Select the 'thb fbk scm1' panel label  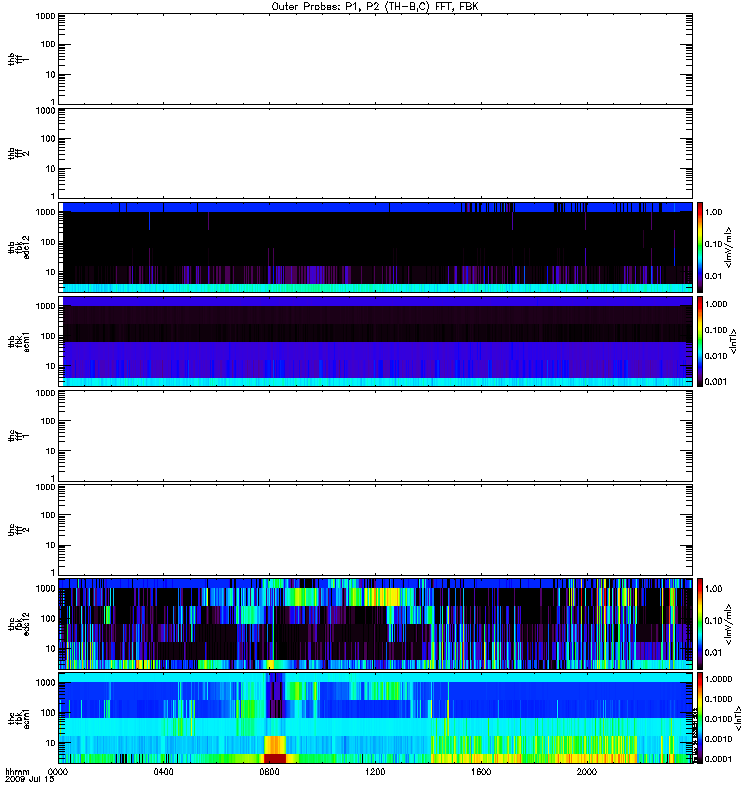coord(18,342)
